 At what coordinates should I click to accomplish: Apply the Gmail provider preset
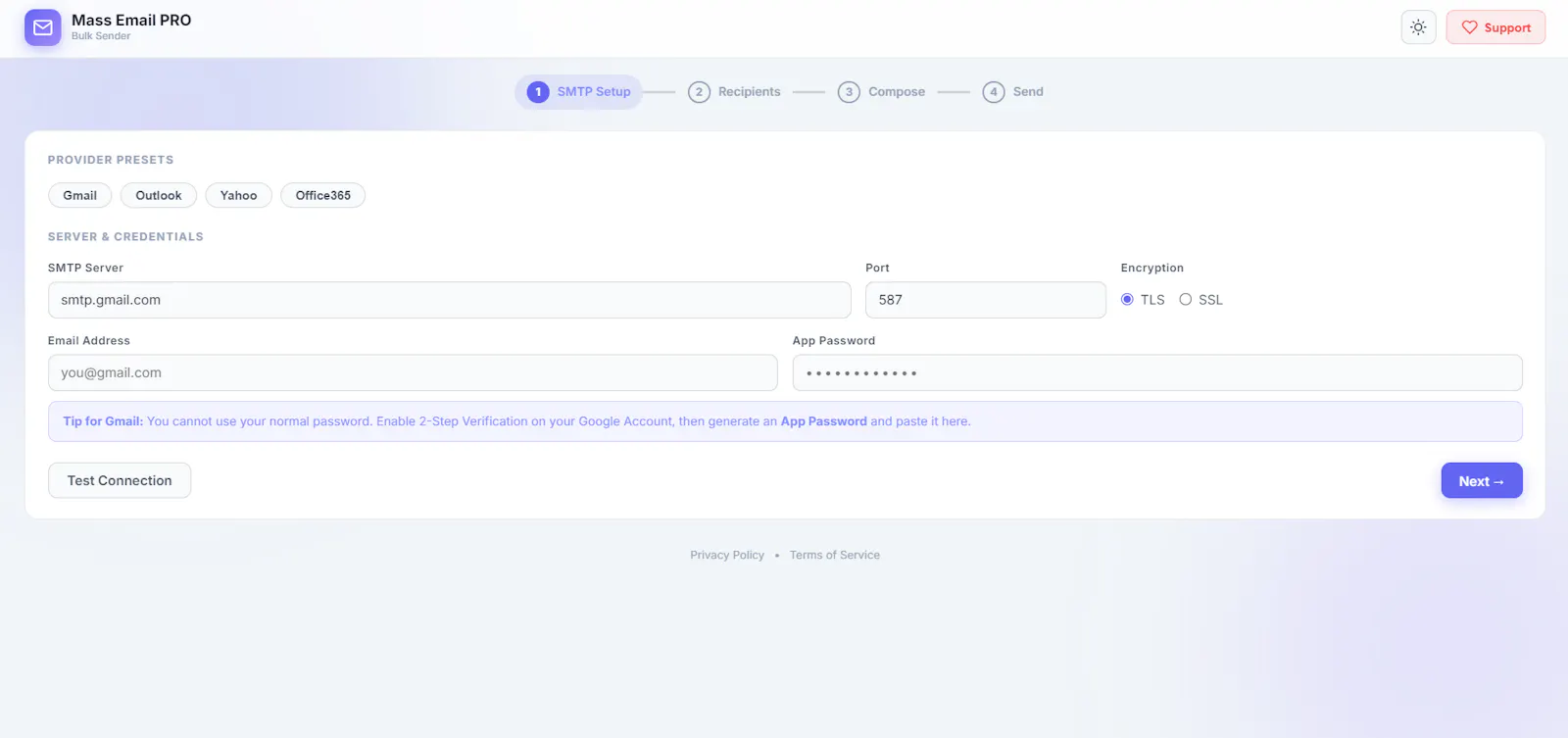[x=80, y=195]
